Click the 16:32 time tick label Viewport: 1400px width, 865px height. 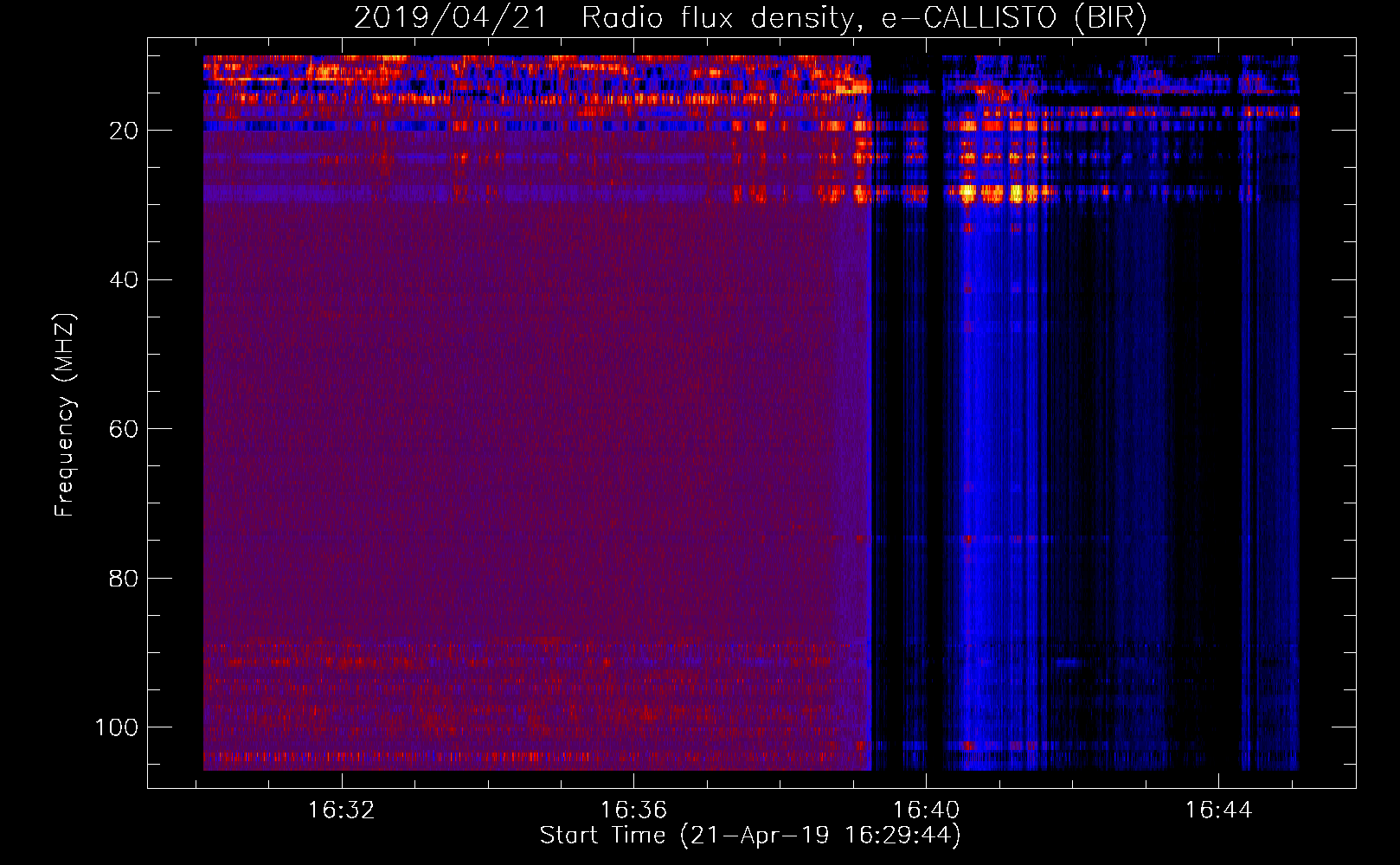pyautogui.click(x=342, y=811)
